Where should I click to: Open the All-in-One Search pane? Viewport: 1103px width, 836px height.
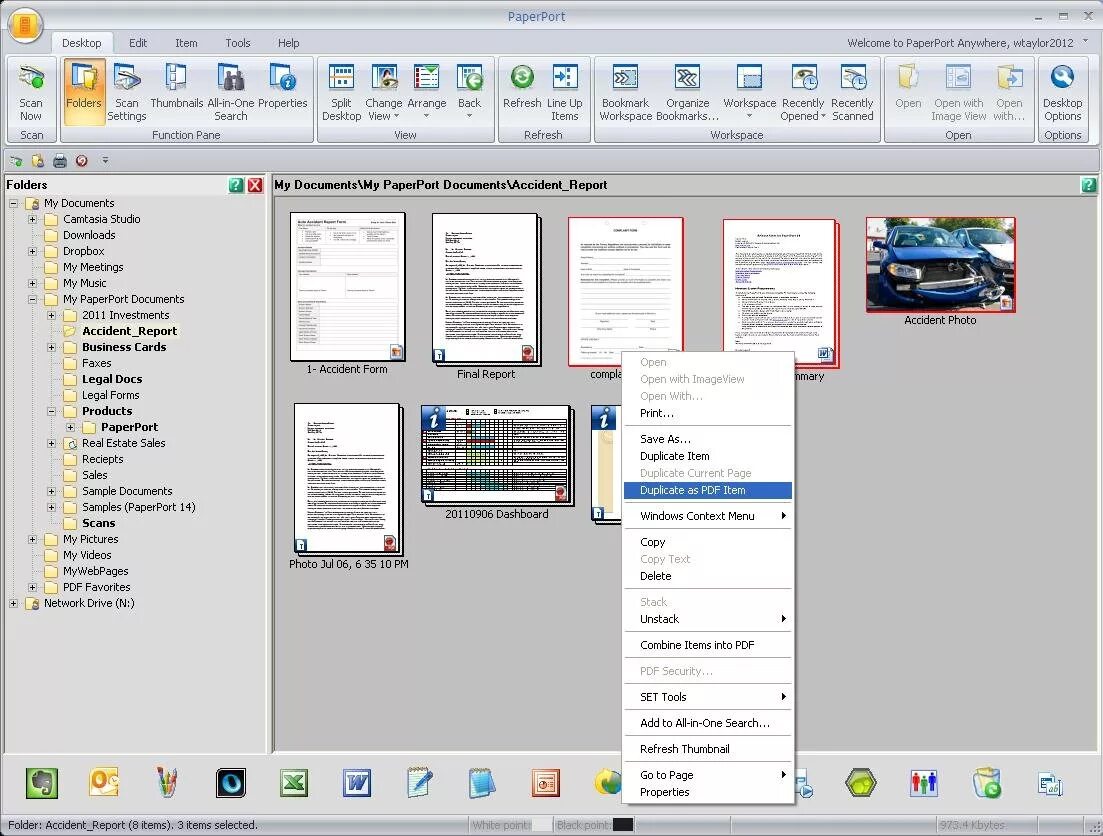(231, 92)
